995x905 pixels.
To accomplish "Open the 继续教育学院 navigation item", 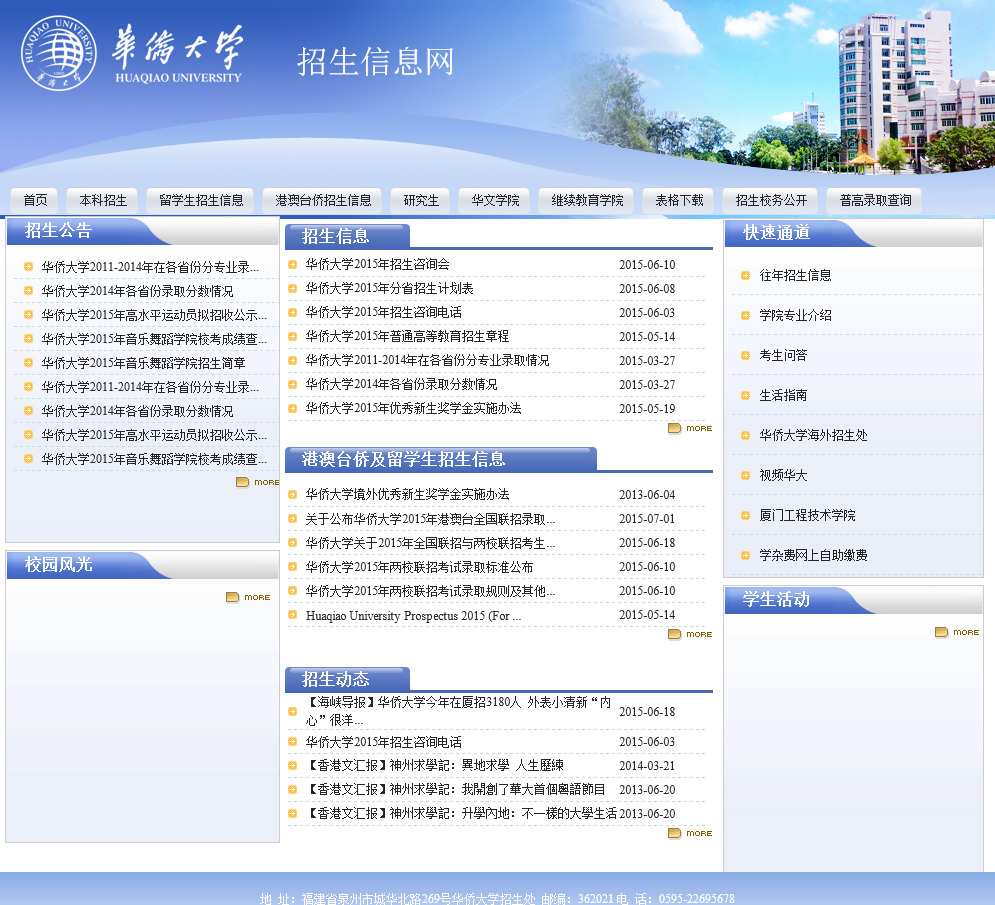I will 587,201.
